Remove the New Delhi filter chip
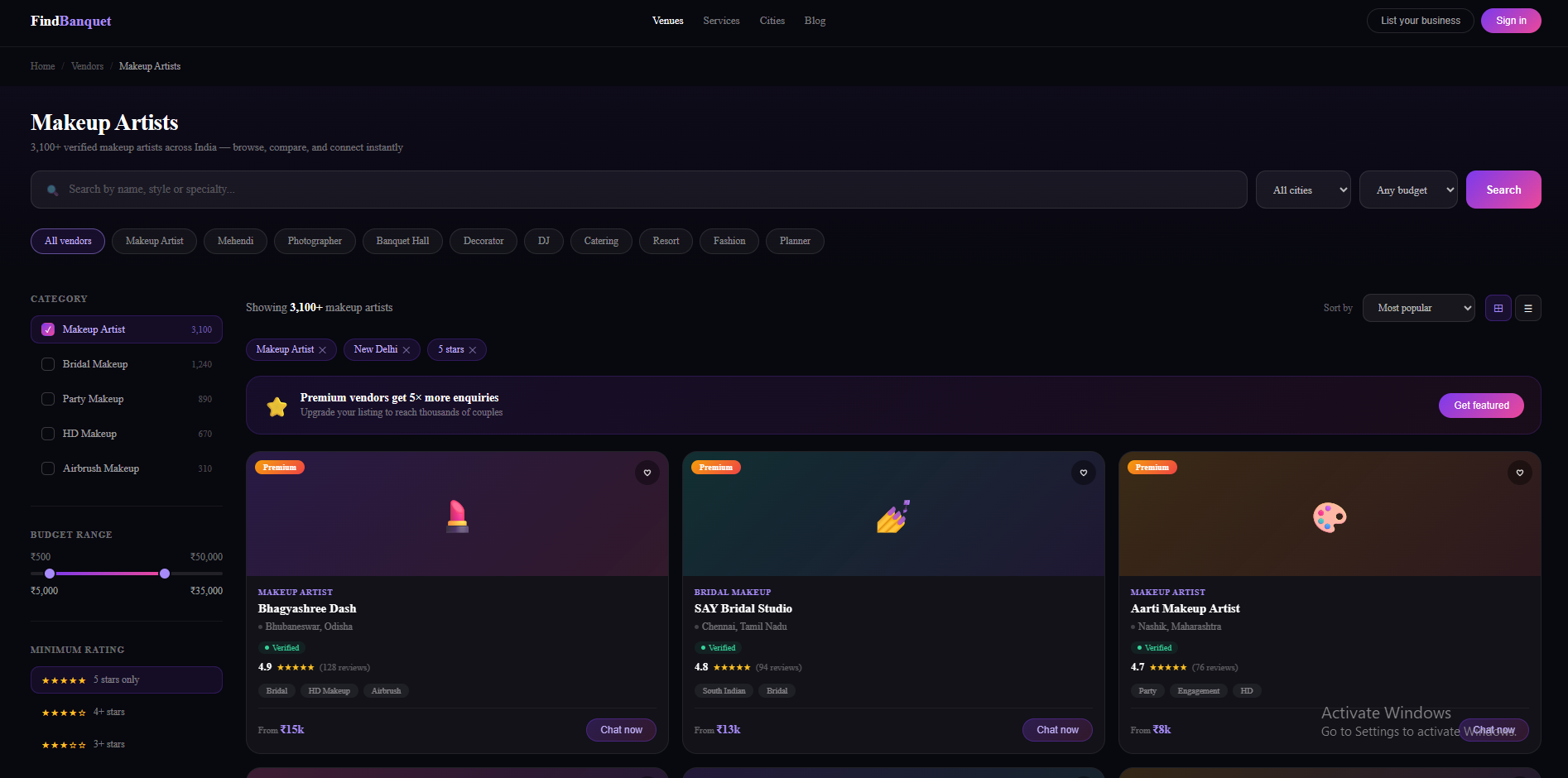Image resolution: width=1568 pixels, height=778 pixels. pyautogui.click(x=406, y=350)
